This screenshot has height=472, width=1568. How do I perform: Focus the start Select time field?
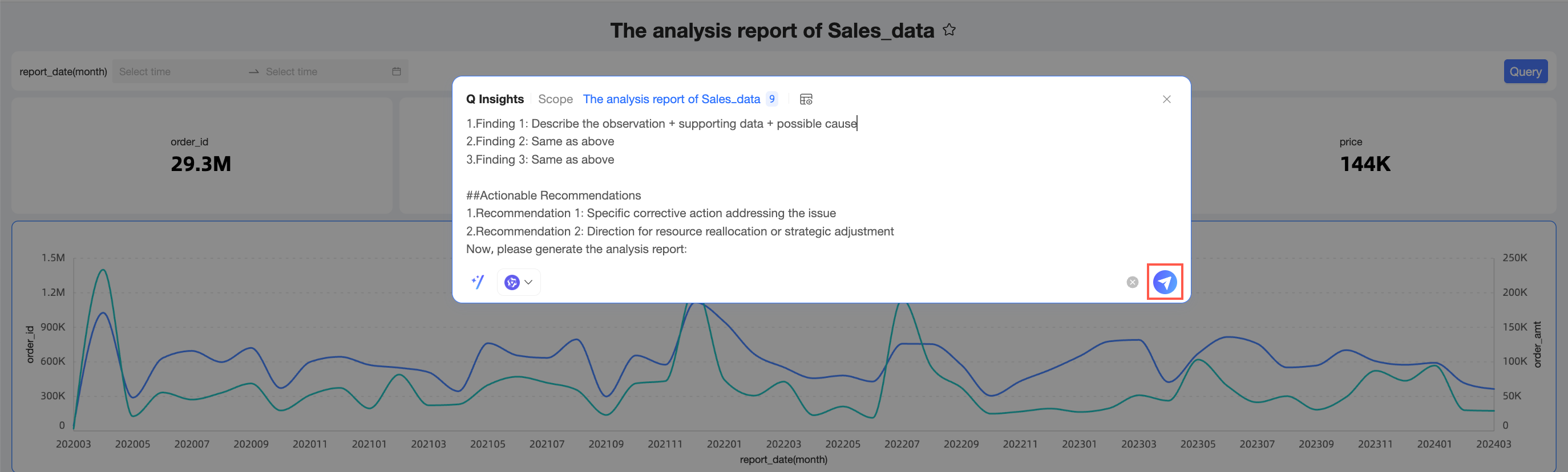(x=176, y=71)
